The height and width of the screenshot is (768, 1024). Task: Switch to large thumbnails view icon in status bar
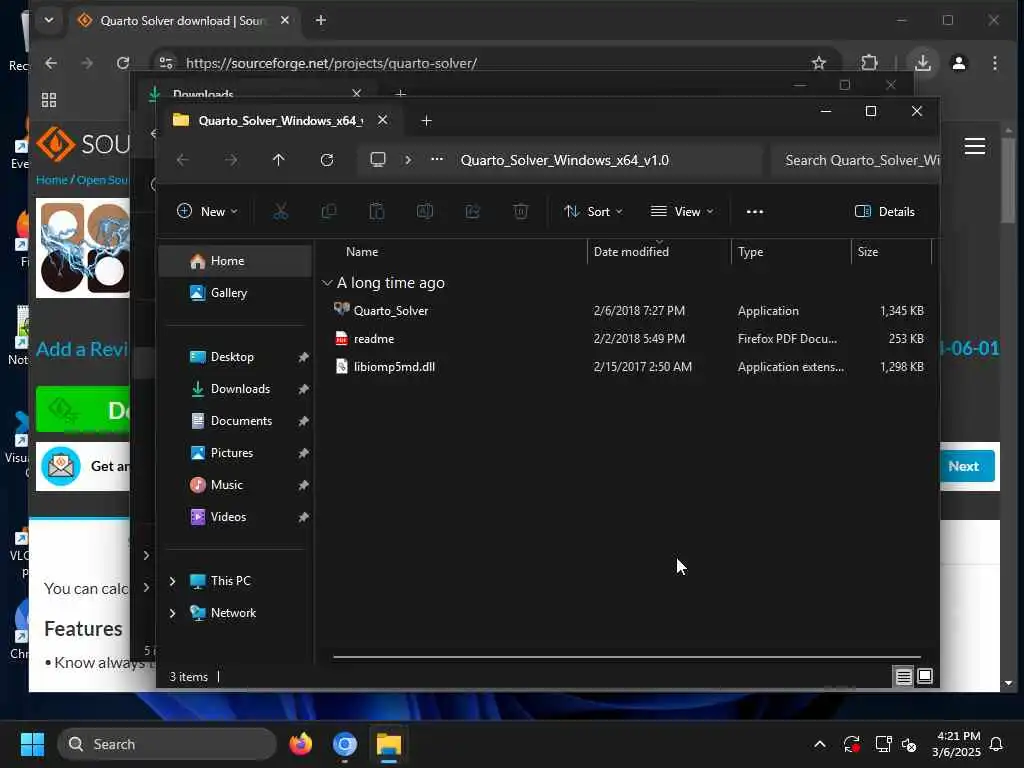coord(925,677)
